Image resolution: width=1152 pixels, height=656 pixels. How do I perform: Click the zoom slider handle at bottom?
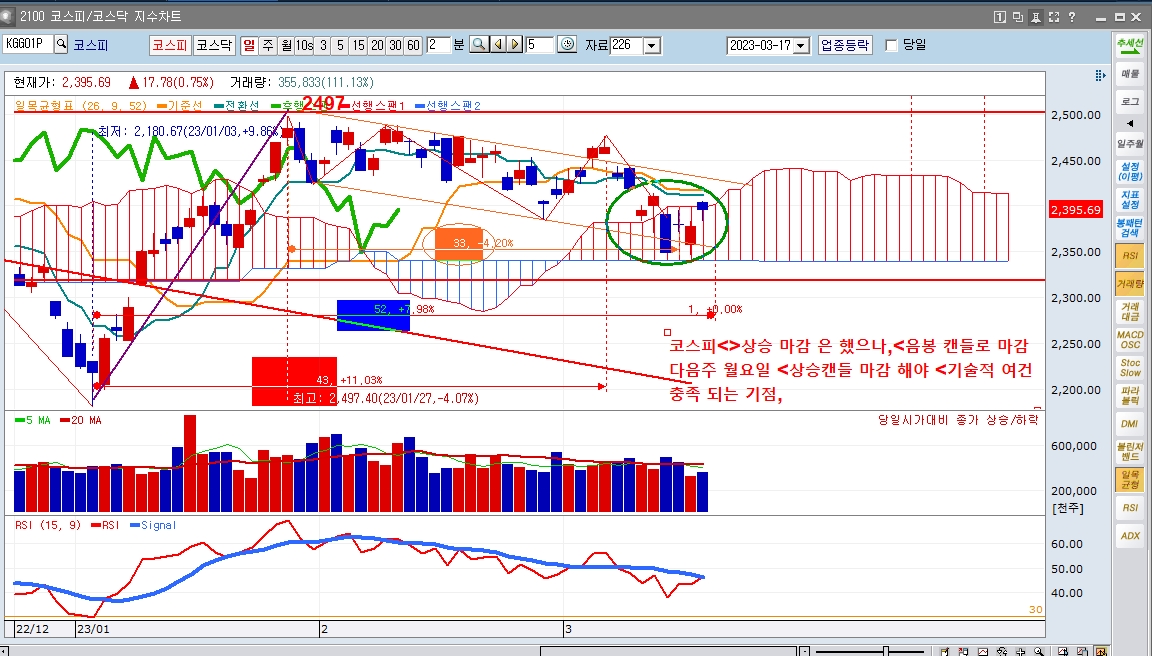point(887,651)
